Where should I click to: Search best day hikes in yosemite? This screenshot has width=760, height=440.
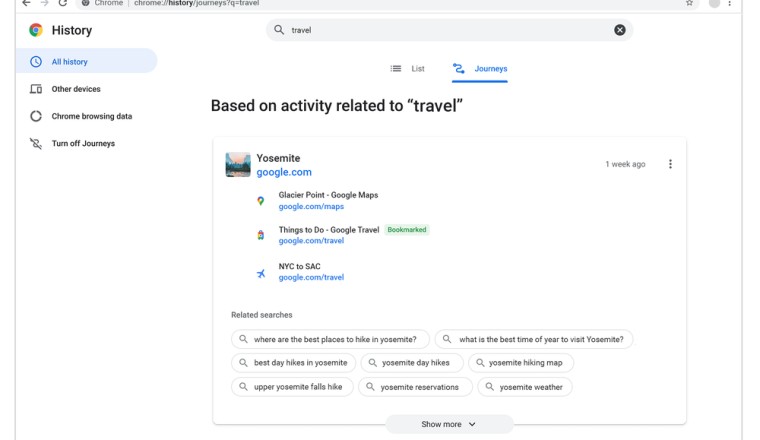point(293,362)
